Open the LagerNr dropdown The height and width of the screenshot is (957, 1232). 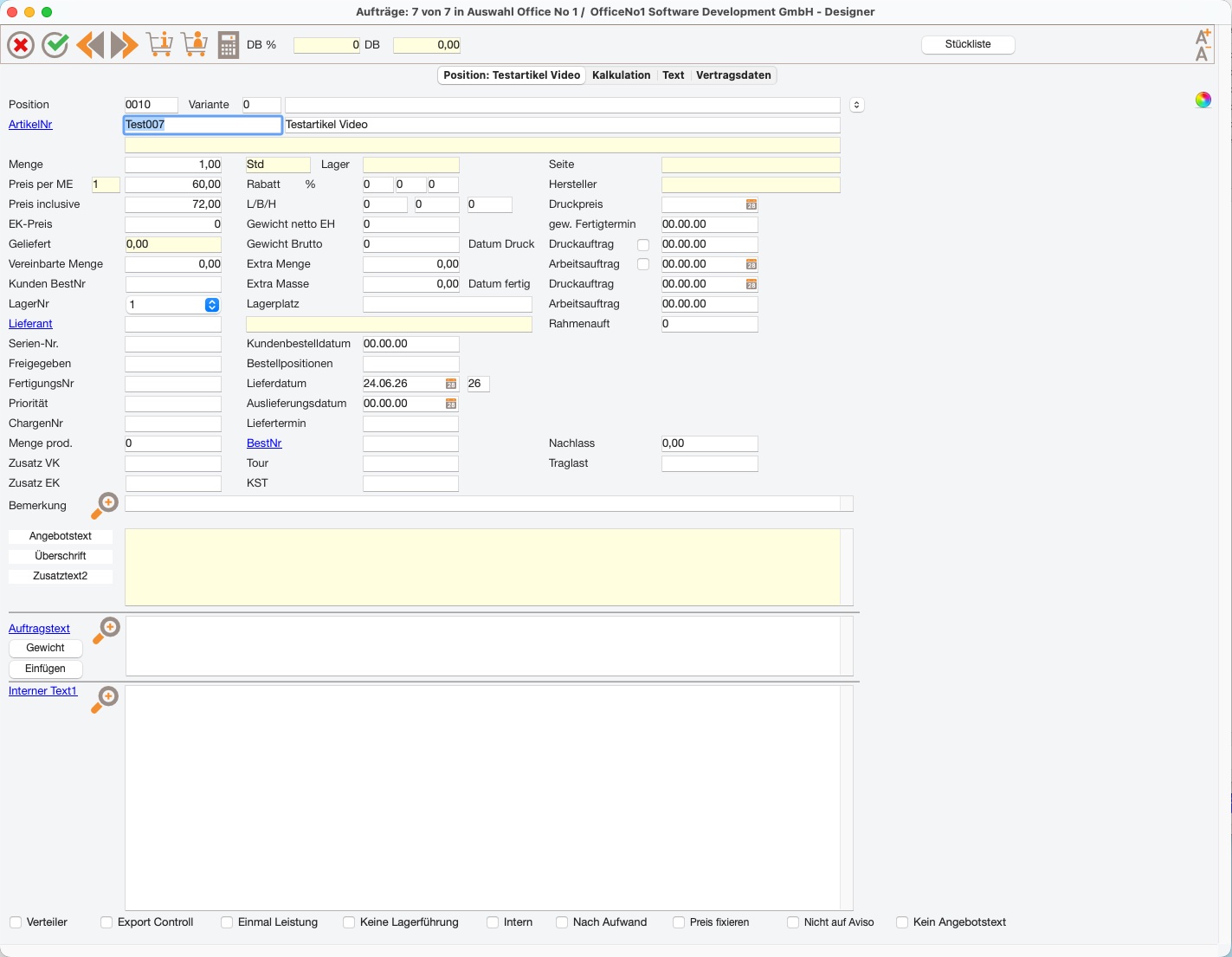click(x=212, y=305)
